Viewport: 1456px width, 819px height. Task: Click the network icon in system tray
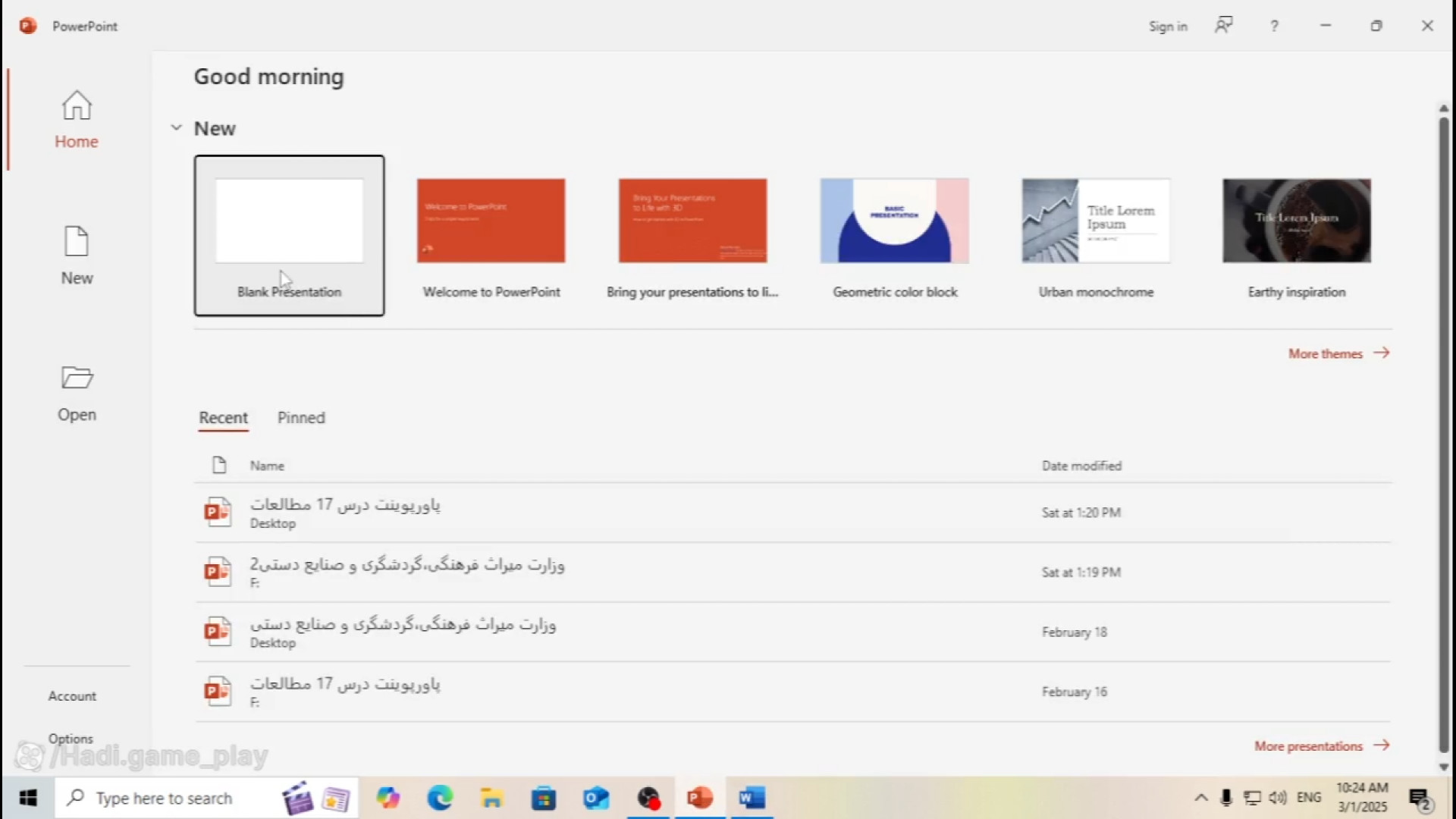tap(1252, 798)
